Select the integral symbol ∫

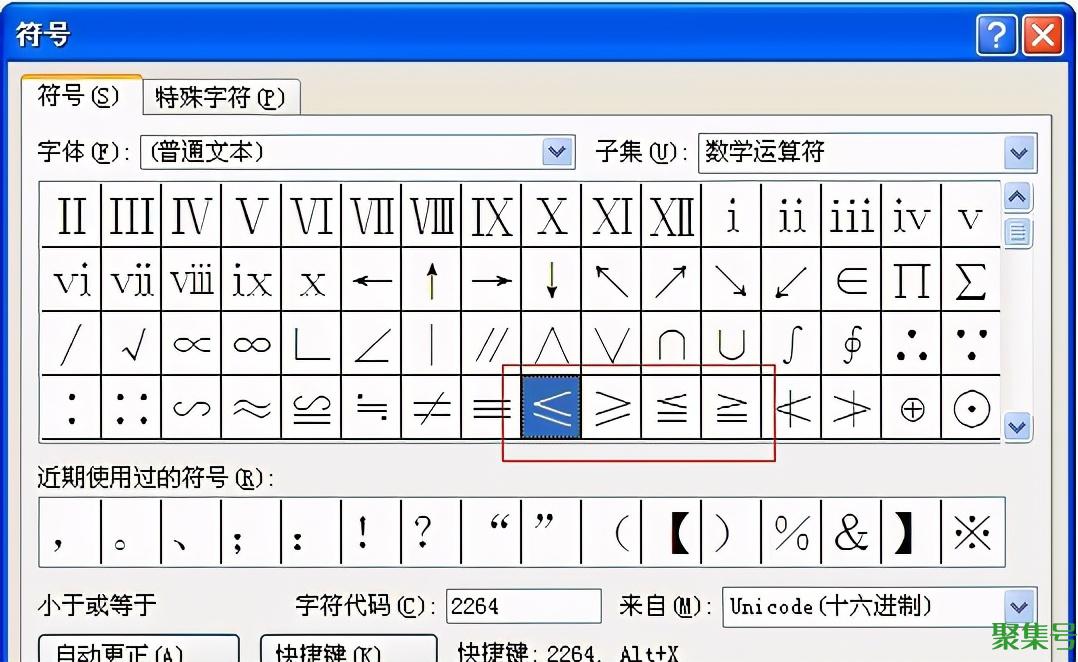coord(791,343)
